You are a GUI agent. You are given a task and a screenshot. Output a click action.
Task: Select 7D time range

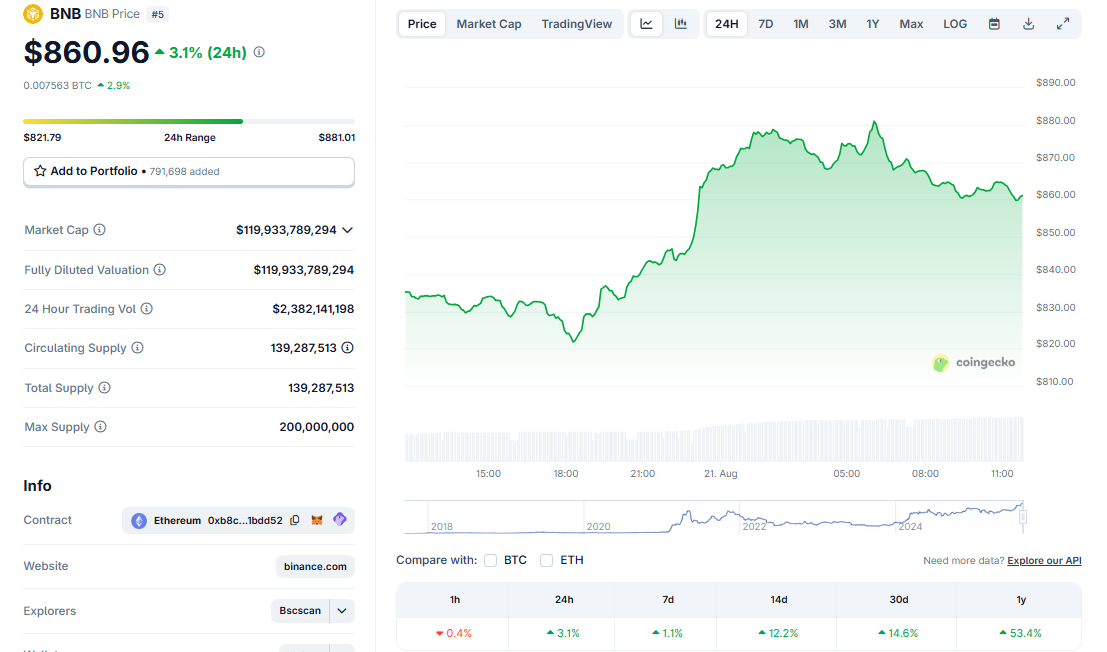tap(765, 24)
